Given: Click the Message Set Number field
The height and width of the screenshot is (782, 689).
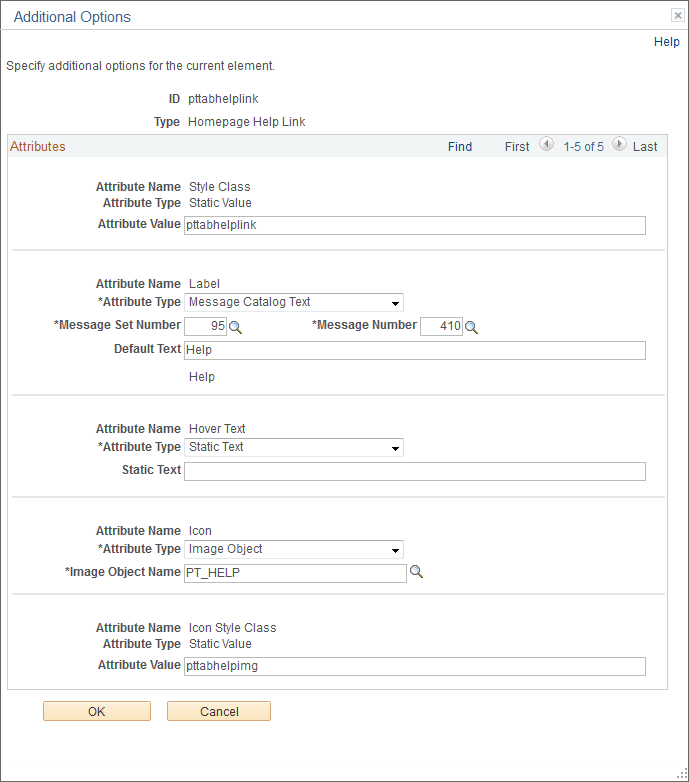Looking at the screenshot, I should 205,326.
